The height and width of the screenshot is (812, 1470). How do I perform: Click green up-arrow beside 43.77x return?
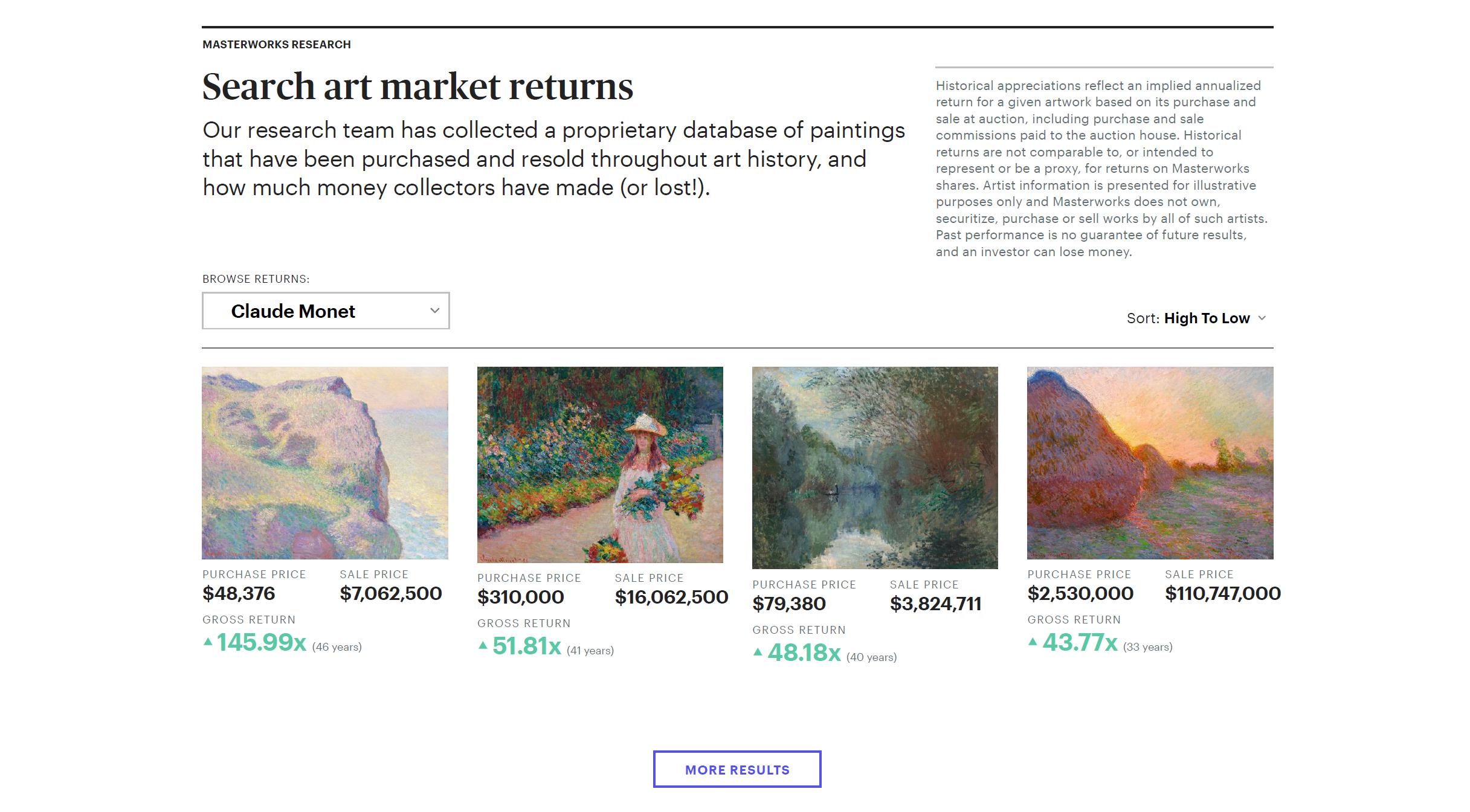tap(1033, 642)
